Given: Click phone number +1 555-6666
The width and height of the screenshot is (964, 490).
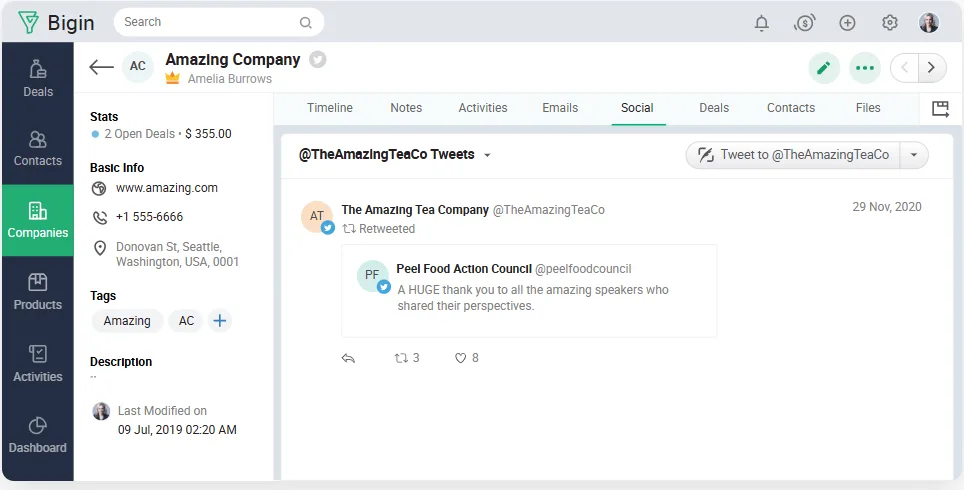Looking at the screenshot, I should point(149,216).
